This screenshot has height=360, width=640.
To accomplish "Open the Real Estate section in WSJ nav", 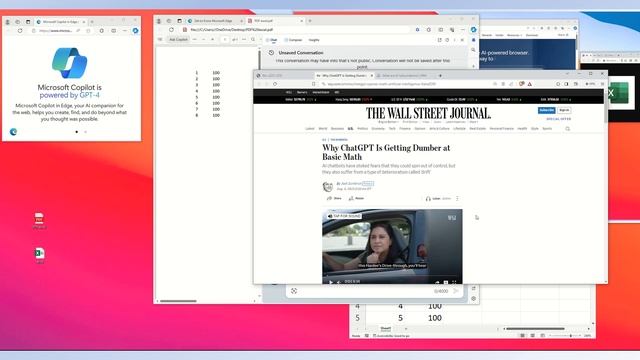I will [478, 129].
